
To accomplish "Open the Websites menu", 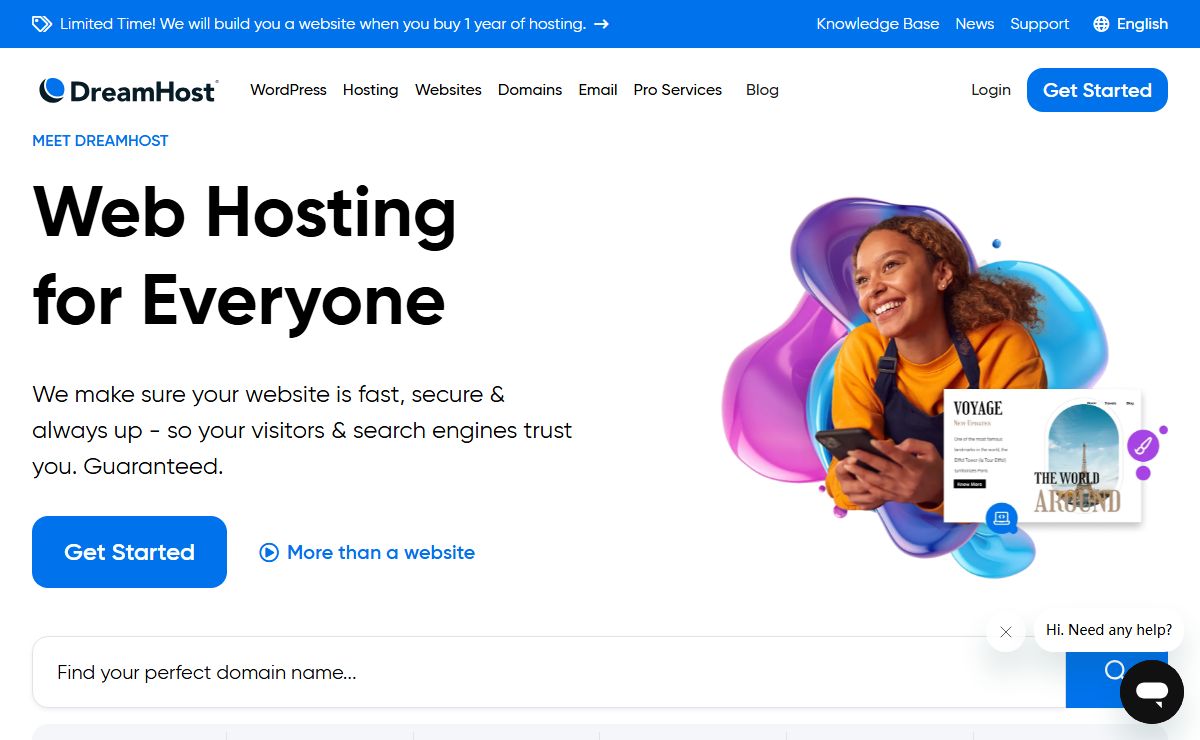I will (x=448, y=90).
